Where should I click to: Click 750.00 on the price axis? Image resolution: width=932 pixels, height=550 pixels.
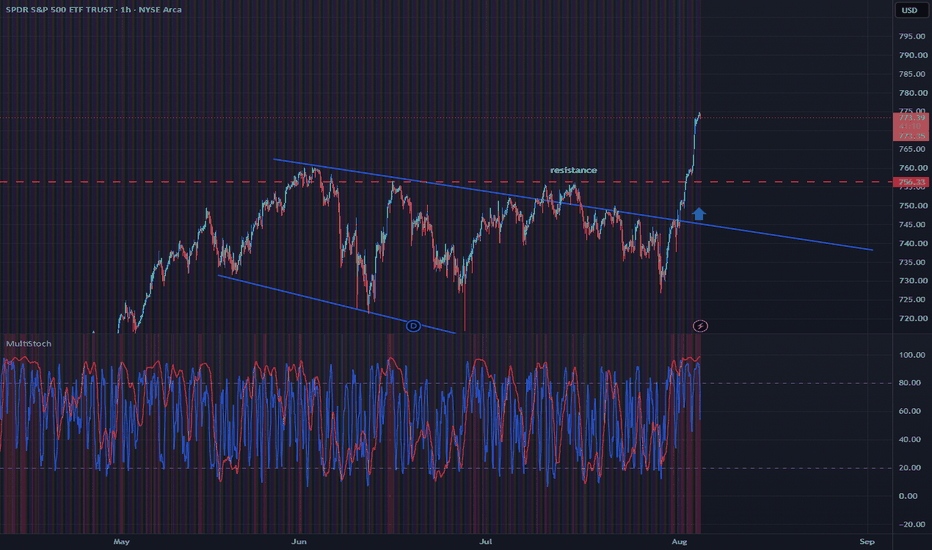[913, 206]
